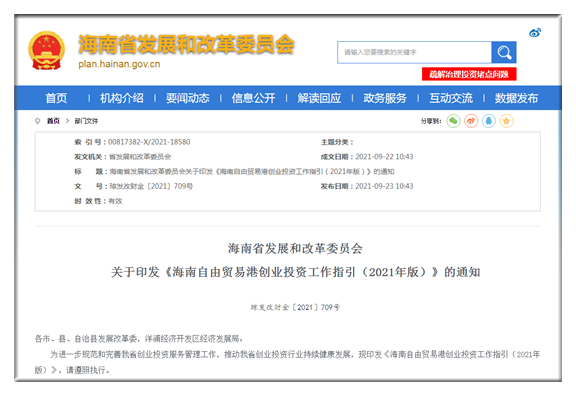Click the 标题 row title text
The image size is (576, 396).
point(252,172)
